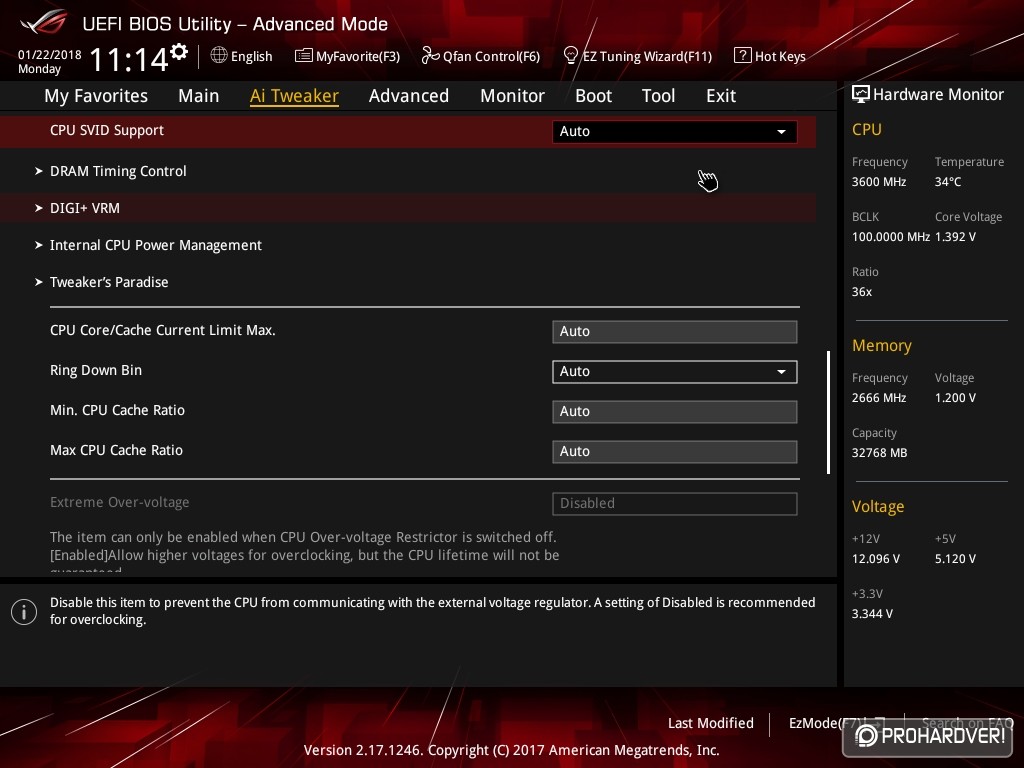Click the CPU temperature 34°C value
Image resolution: width=1024 pixels, height=768 pixels.
click(948, 182)
